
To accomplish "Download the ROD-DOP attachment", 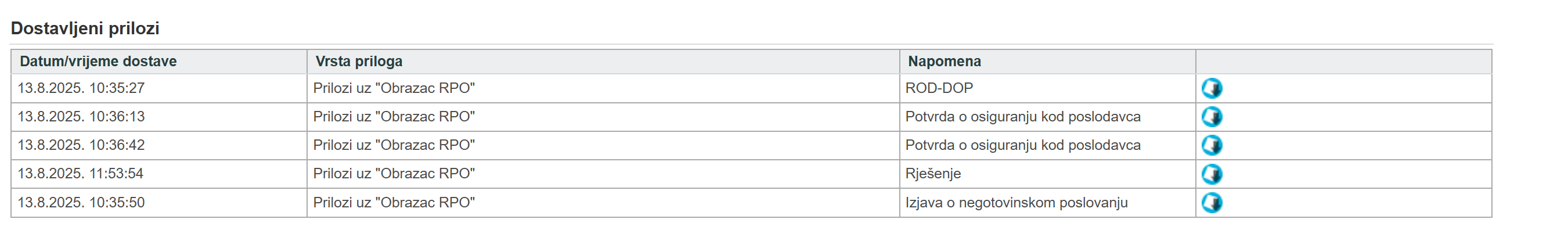I will click(x=1212, y=88).
